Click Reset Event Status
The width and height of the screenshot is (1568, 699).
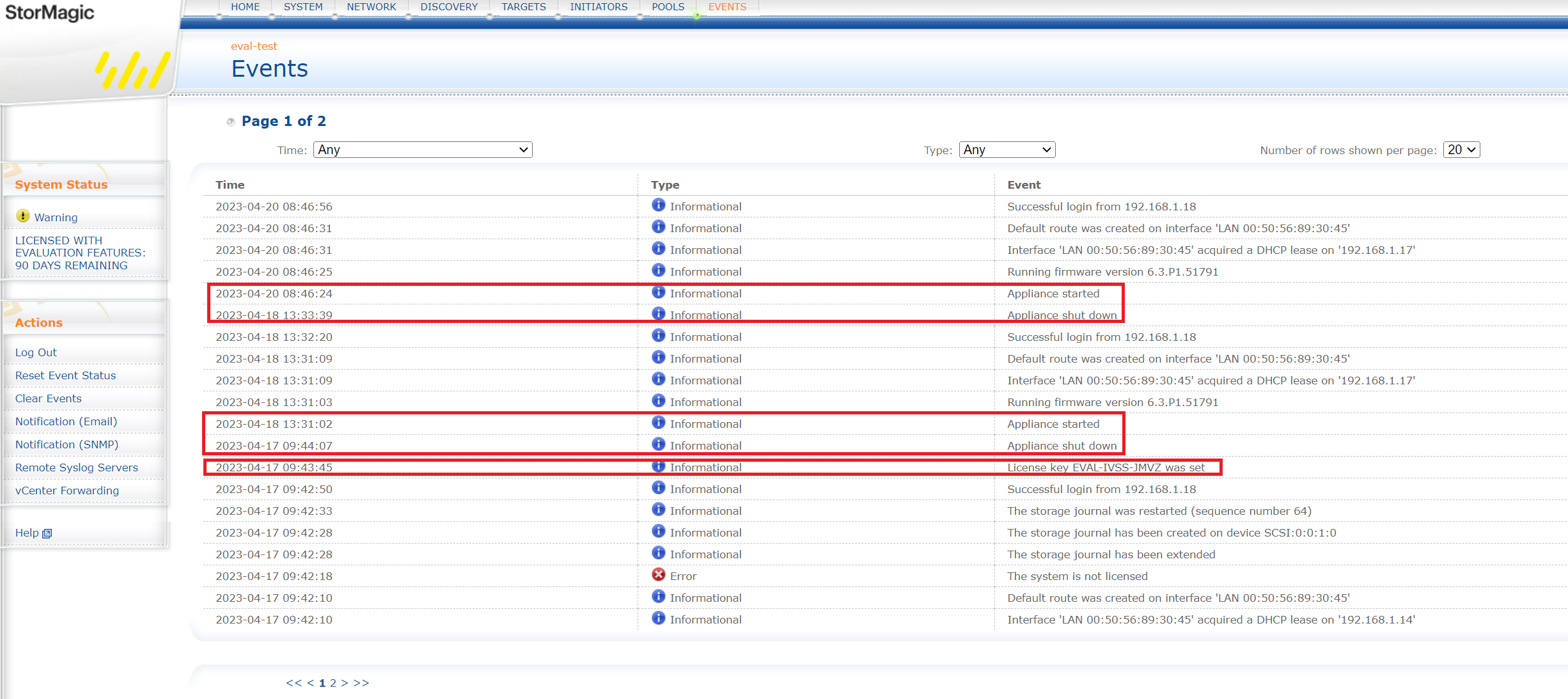point(65,375)
